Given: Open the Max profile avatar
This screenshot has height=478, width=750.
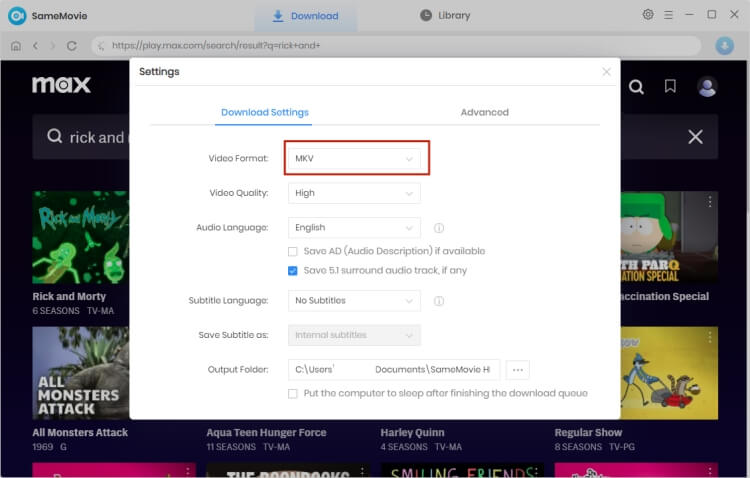Looking at the screenshot, I should (x=706, y=87).
